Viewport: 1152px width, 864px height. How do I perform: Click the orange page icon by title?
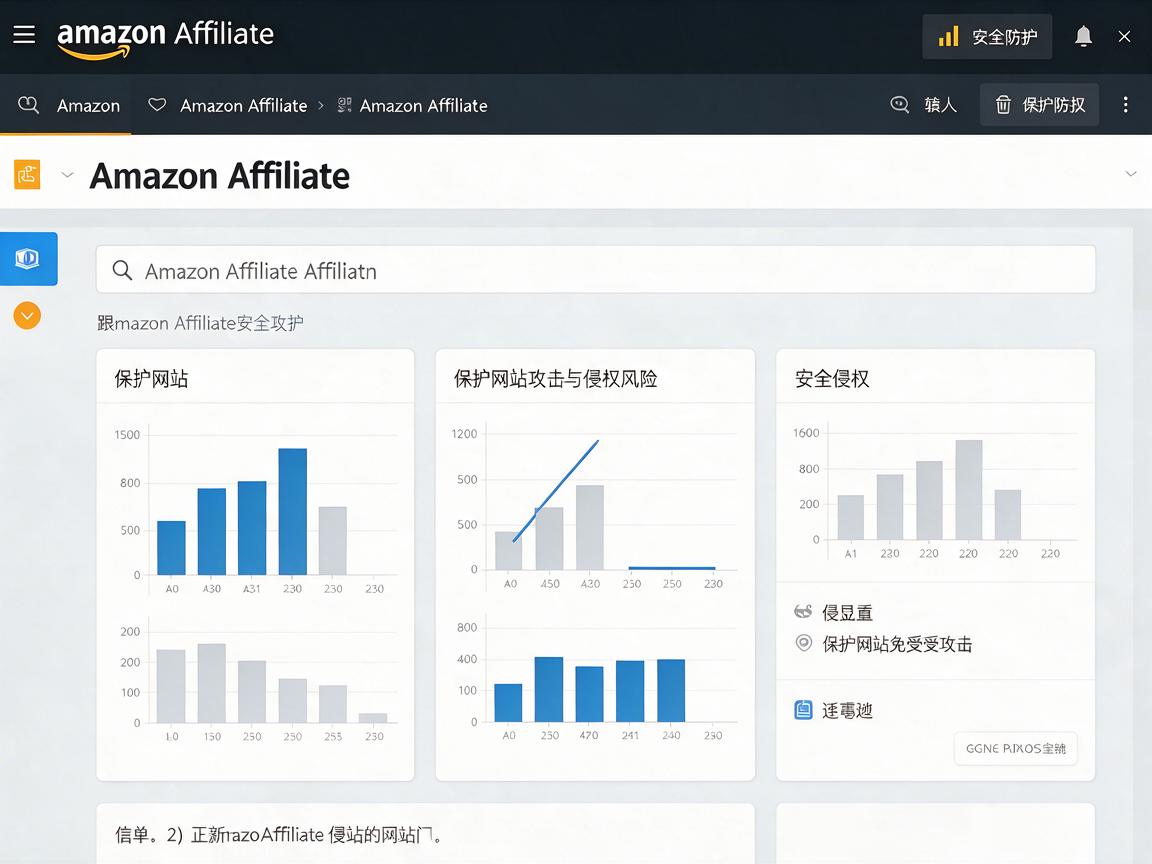tap(27, 175)
